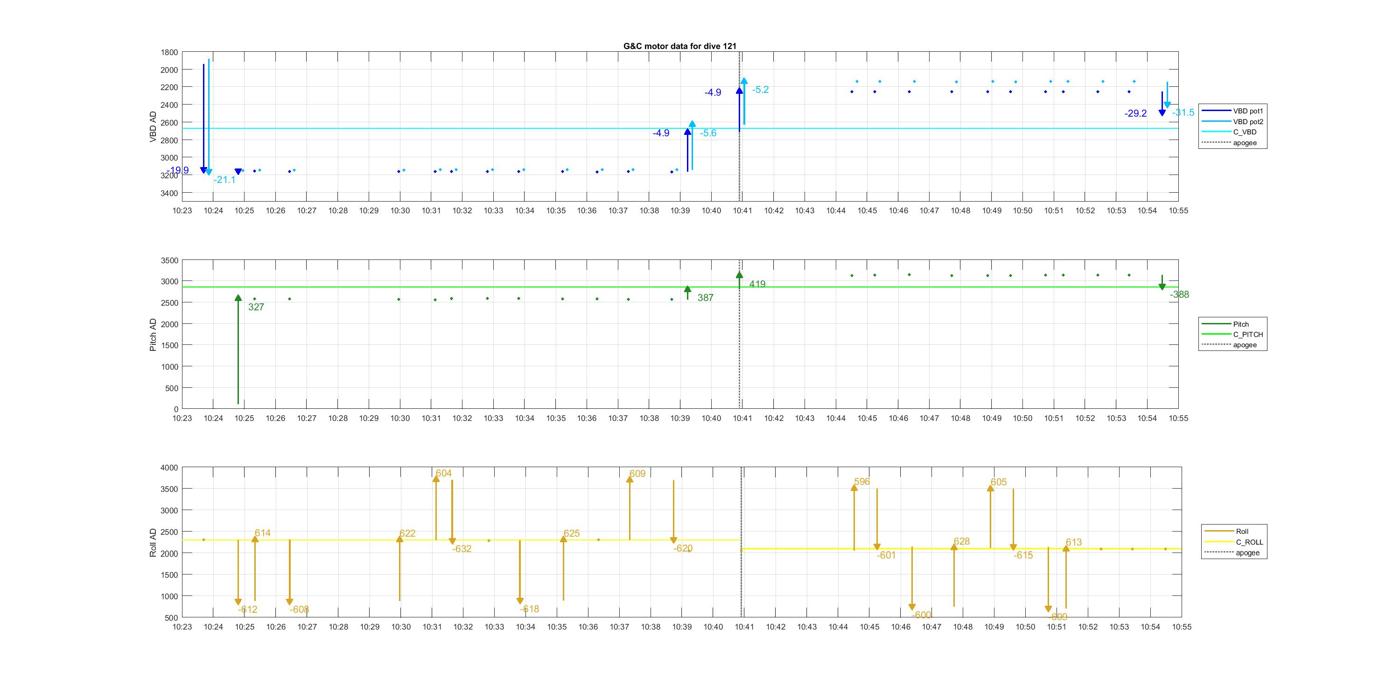
Task: Click the dark blue VBD pot1 line sample in legend
Action: (x=1216, y=111)
